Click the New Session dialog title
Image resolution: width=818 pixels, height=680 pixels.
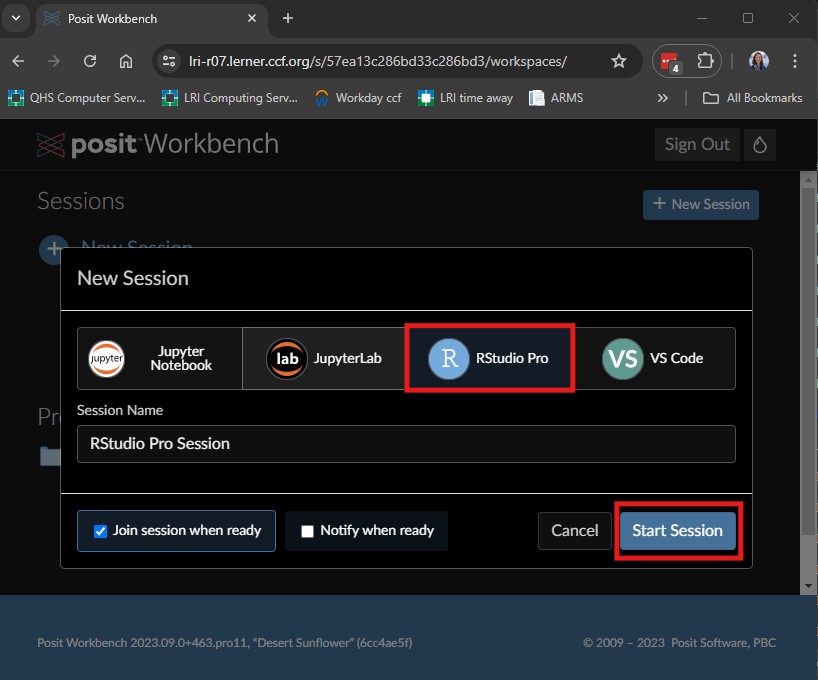pyautogui.click(x=133, y=279)
